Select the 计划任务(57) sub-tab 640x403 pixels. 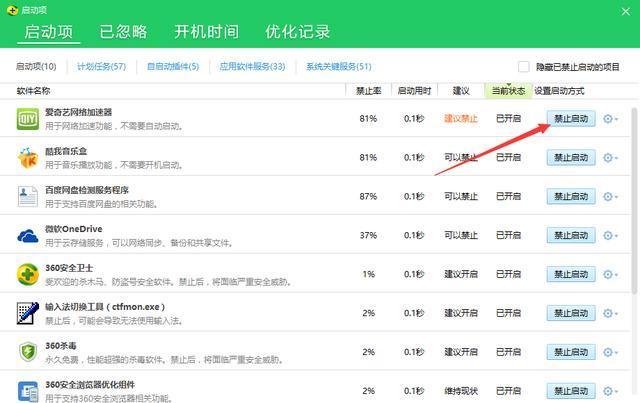pos(102,67)
